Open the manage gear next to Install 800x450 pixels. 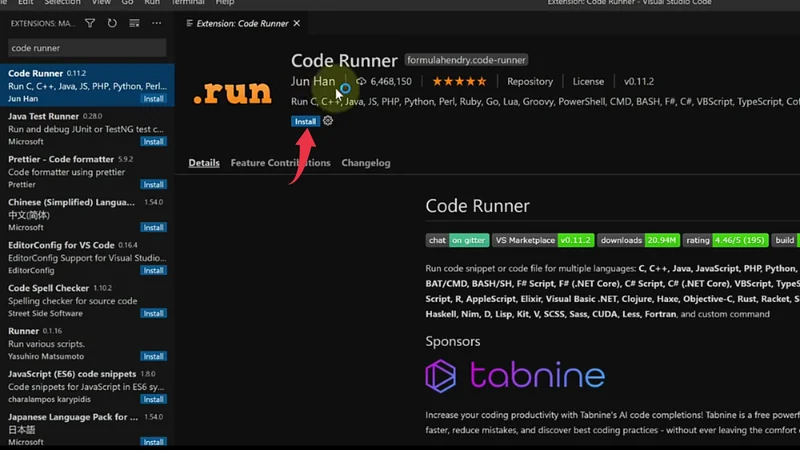[328, 121]
